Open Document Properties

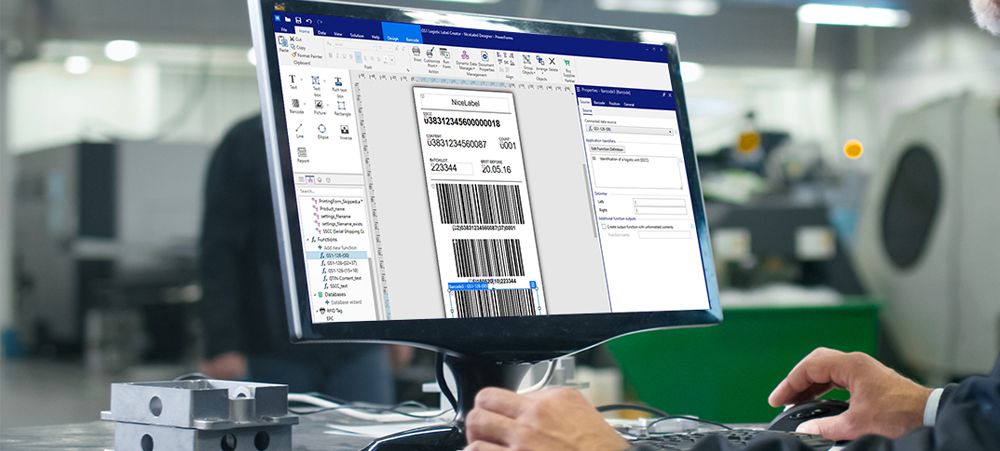[486, 61]
